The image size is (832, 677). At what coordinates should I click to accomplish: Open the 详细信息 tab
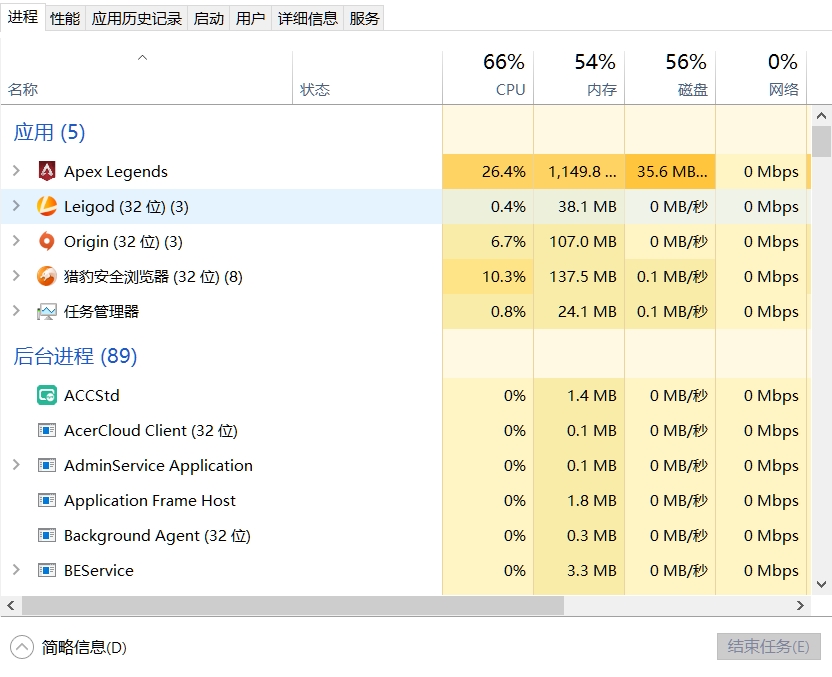[x=308, y=18]
